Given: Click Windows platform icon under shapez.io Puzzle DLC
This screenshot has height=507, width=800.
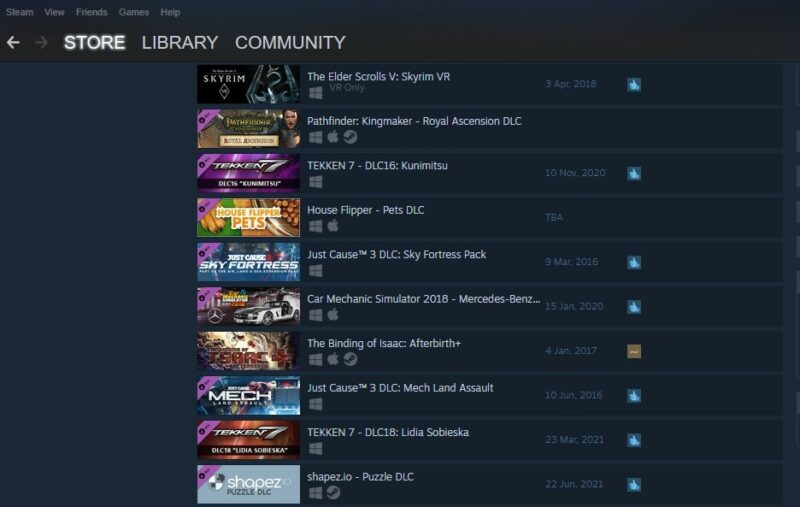Looking at the screenshot, I should [316, 493].
